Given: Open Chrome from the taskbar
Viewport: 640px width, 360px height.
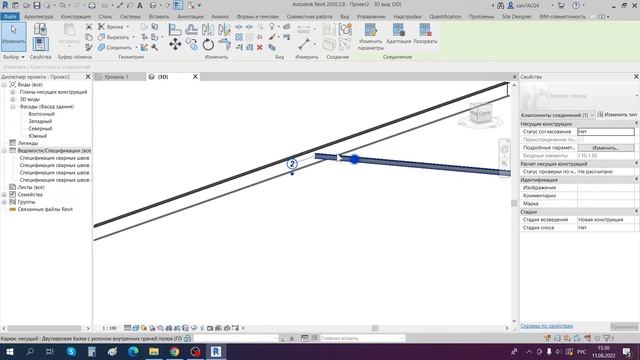Looking at the screenshot, I should [175, 351].
